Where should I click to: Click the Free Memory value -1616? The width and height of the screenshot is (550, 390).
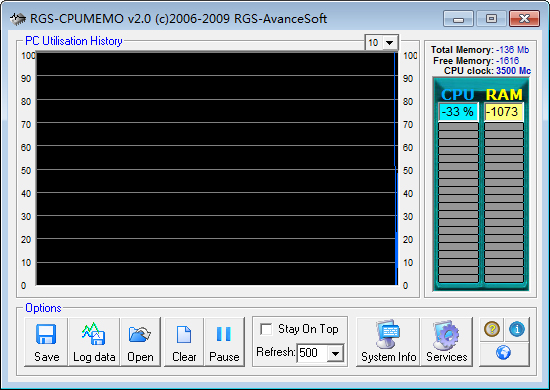[x=508, y=61]
